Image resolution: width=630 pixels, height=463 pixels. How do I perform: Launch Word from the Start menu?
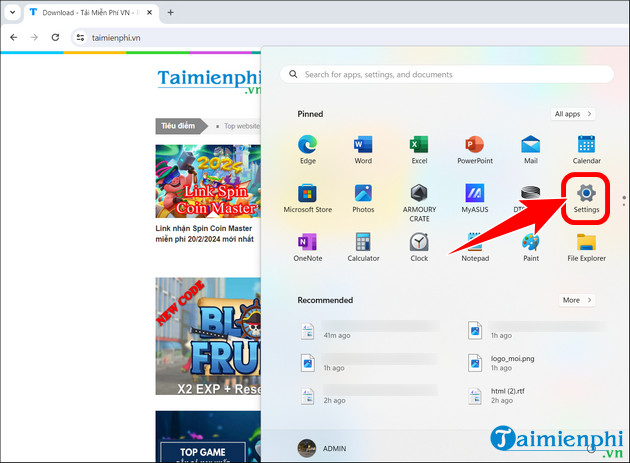click(363, 150)
